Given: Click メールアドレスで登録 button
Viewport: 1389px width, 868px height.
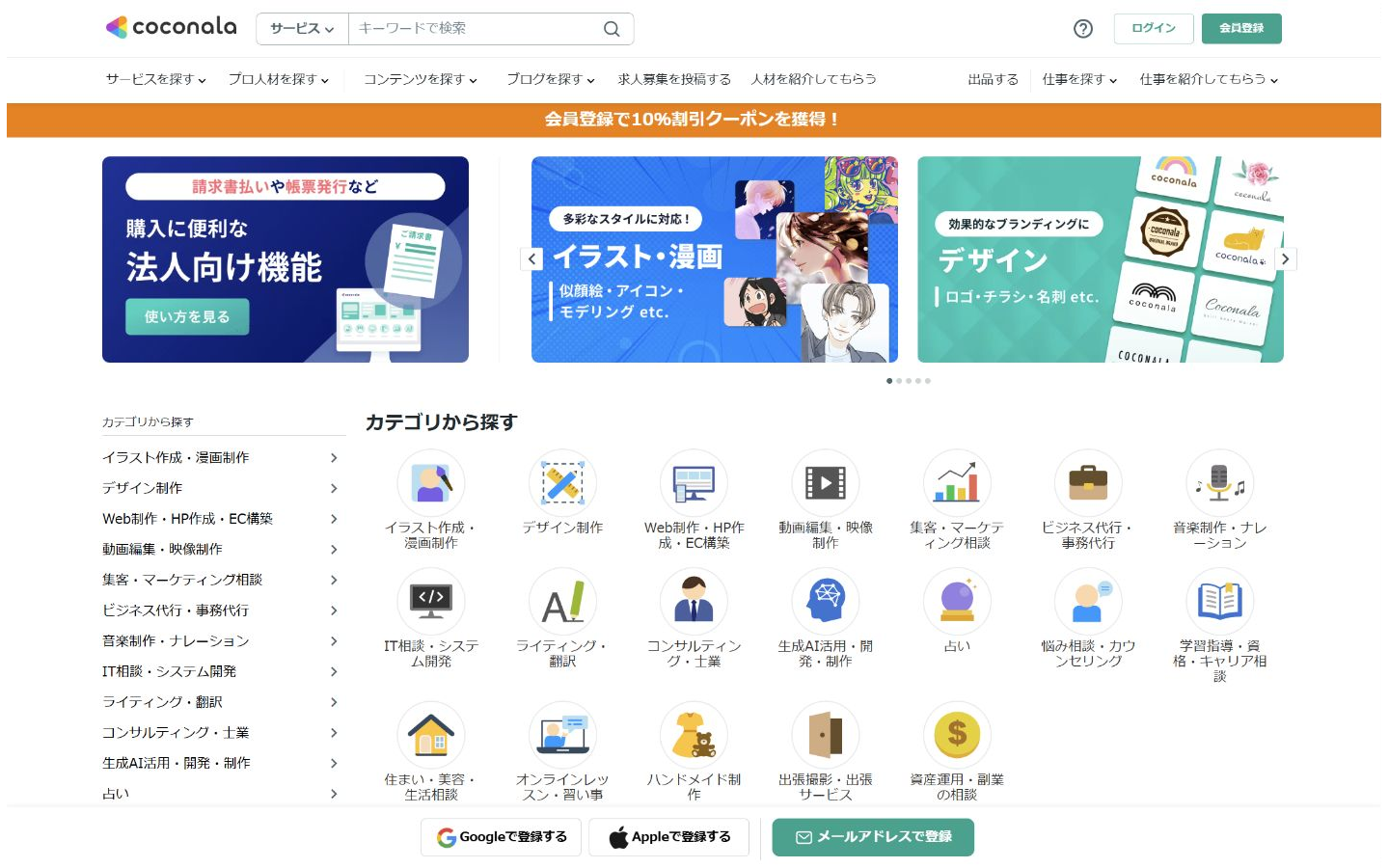Looking at the screenshot, I should tap(873, 837).
